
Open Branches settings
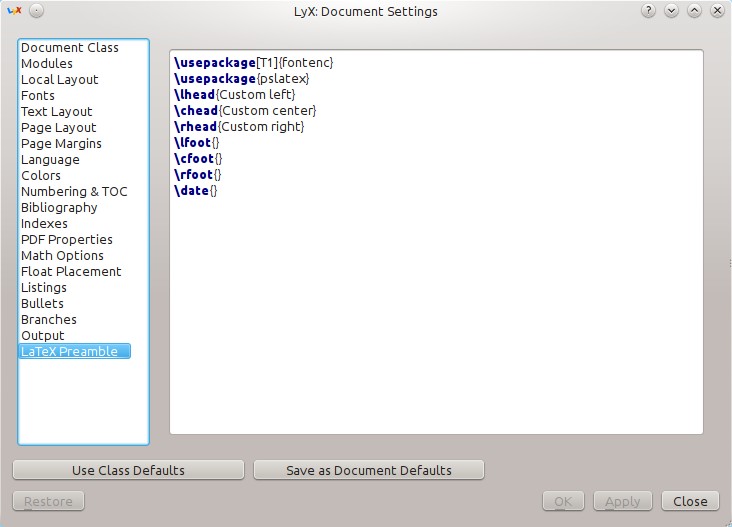[x=49, y=319]
